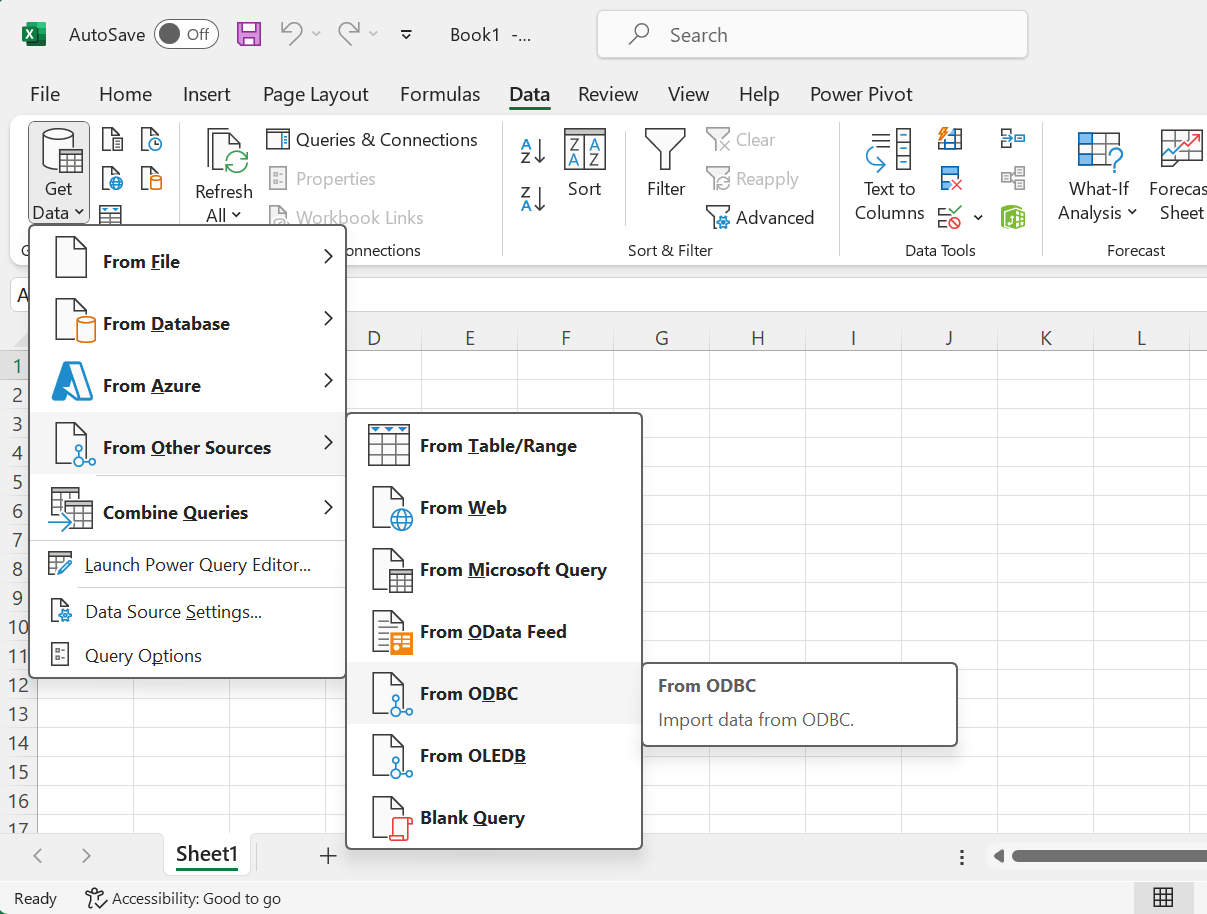Open the Queries & Connections pane
This screenshot has height=914, width=1207.
(372, 140)
